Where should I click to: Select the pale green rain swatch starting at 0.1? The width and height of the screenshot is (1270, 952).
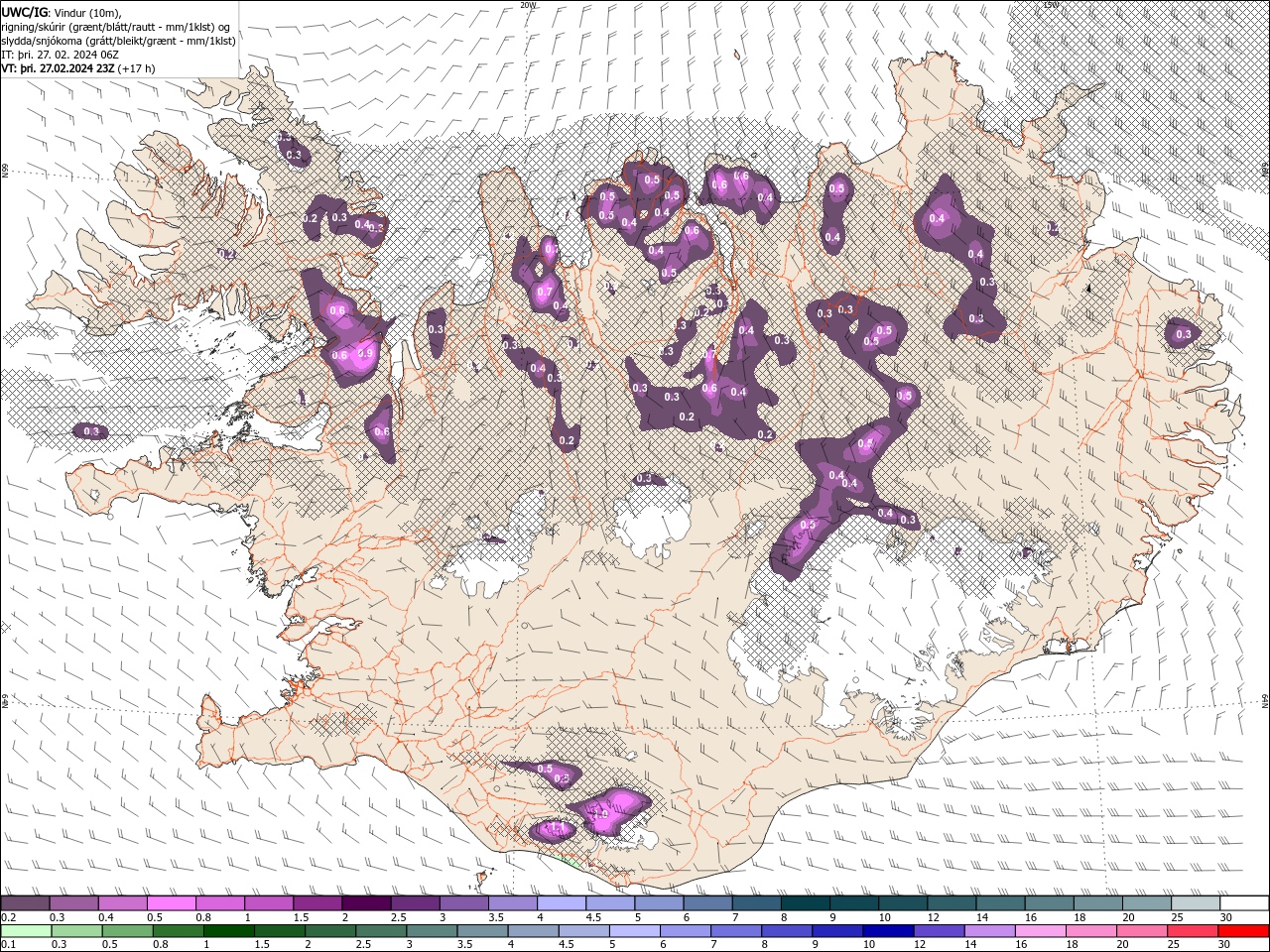point(26,930)
